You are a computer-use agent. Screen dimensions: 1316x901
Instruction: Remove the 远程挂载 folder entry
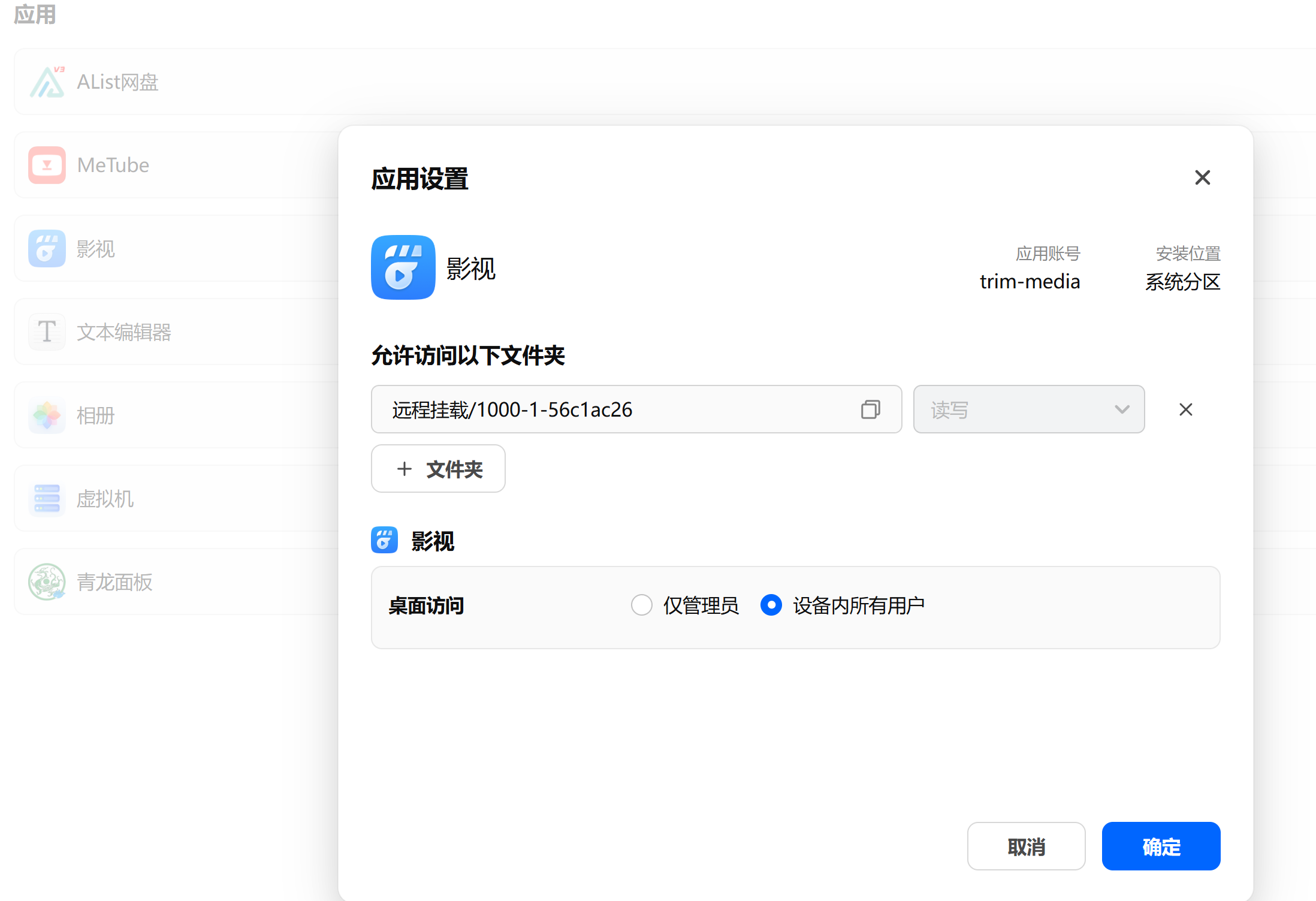tap(1185, 409)
